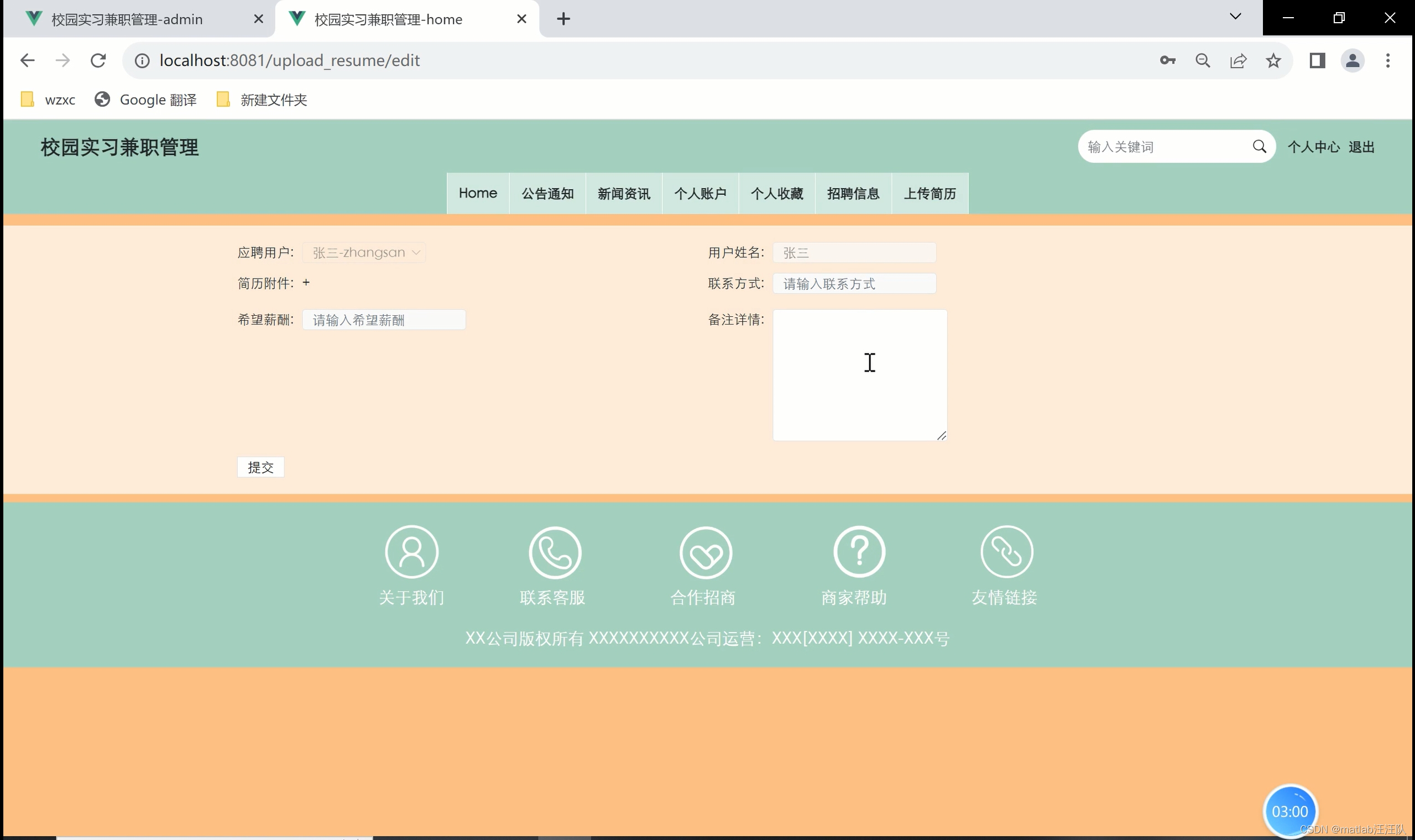Click the 关于我们 person icon in the footer
This screenshot has height=840, width=1415.
[x=411, y=552]
